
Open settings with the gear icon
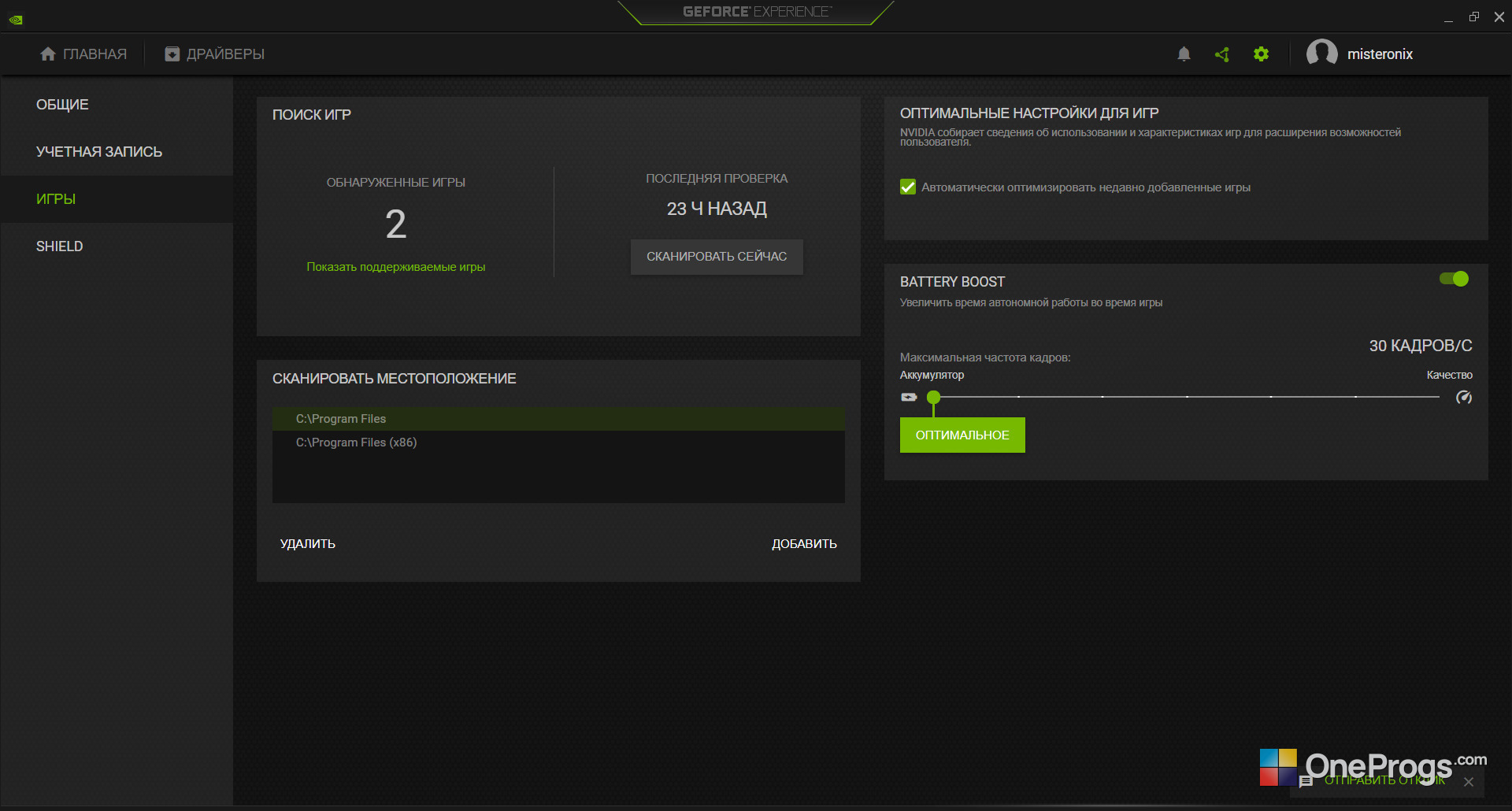pos(1261,54)
